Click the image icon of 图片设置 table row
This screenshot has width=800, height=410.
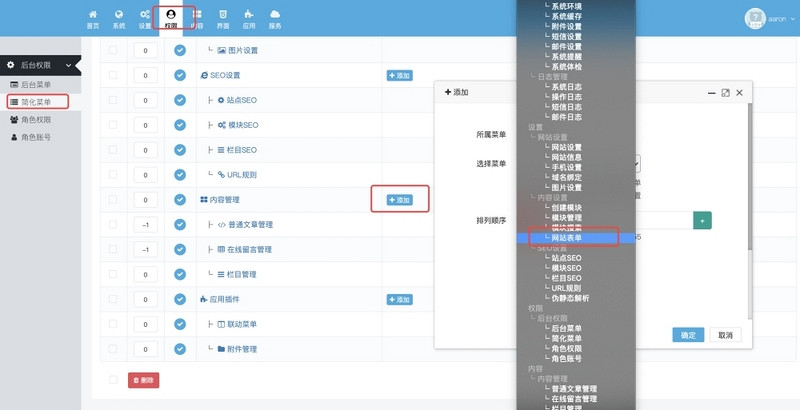[221, 50]
